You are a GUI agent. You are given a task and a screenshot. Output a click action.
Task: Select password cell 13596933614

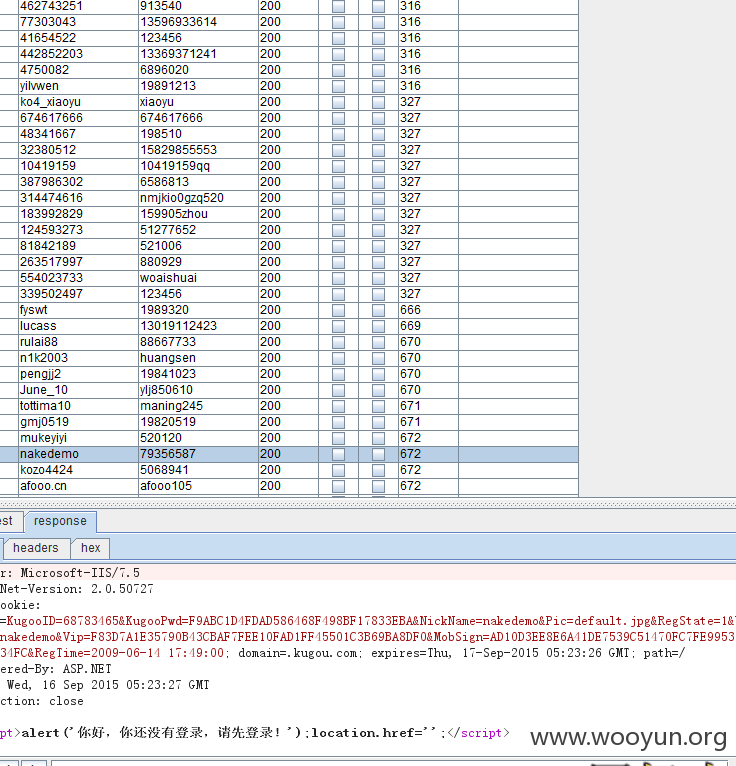[x=198, y=22]
